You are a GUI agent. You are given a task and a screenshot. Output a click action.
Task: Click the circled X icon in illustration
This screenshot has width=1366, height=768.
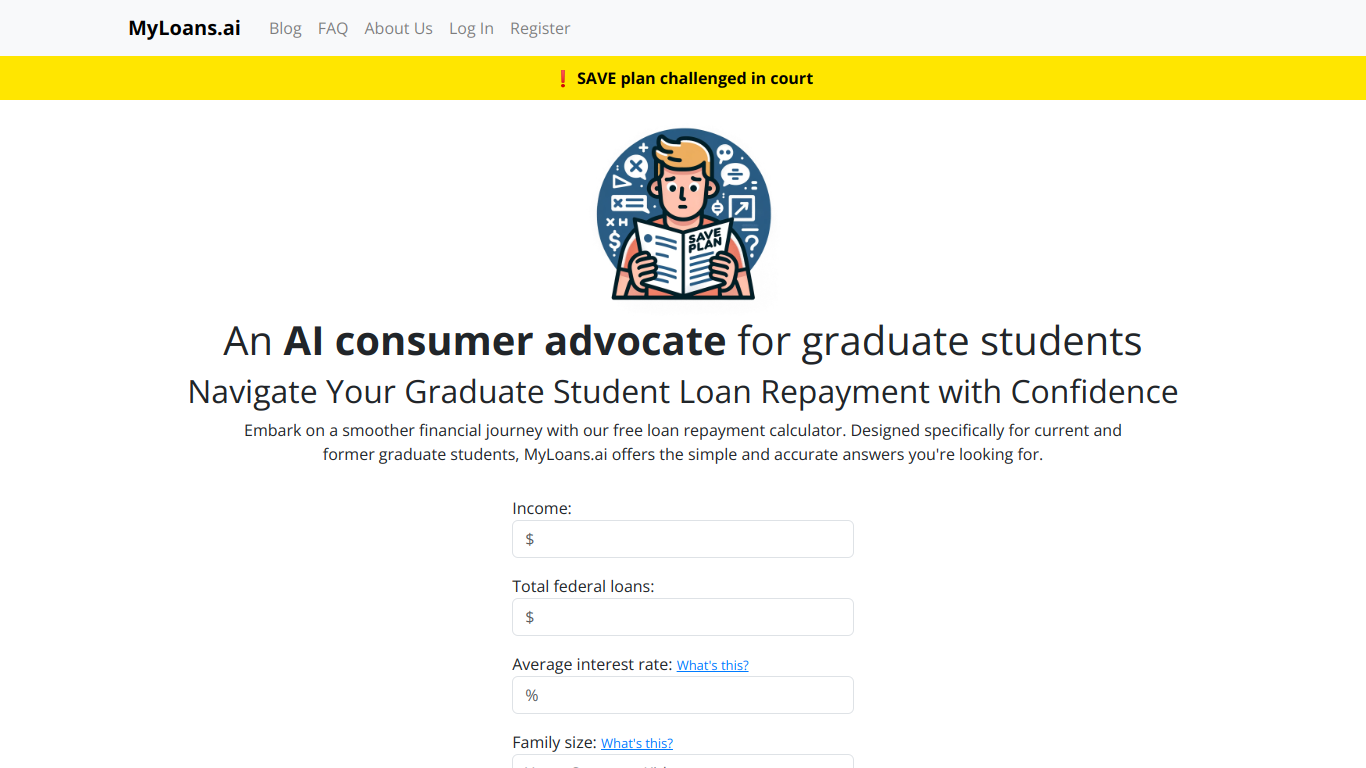coord(636,167)
